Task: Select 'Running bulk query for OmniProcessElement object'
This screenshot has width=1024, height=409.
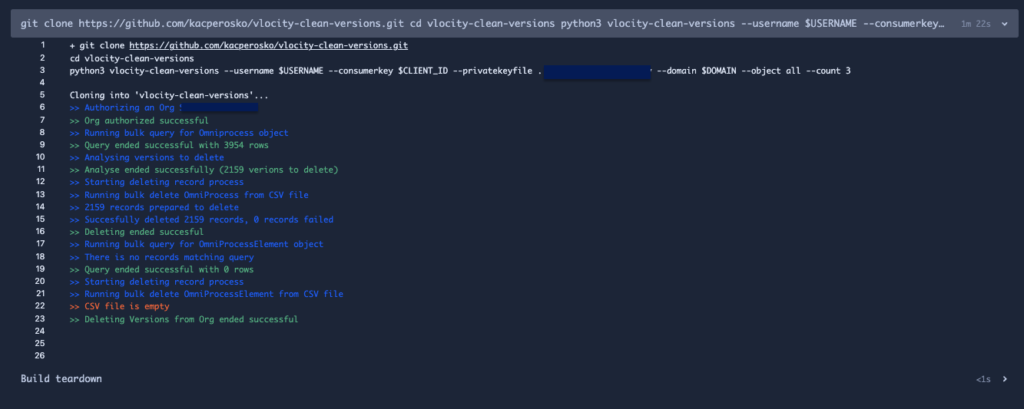Action: [197, 244]
